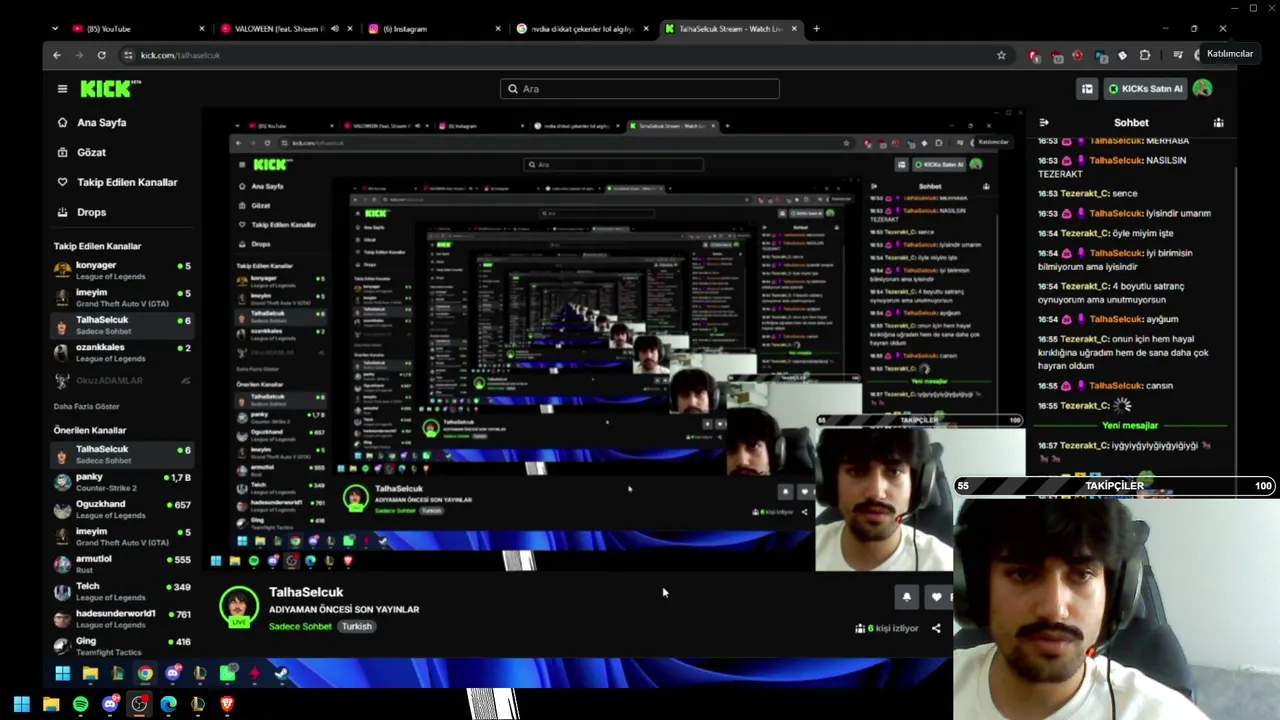Screen dimensions: 1280x720
Task: Toggle stream notification bell
Action: 907,597
